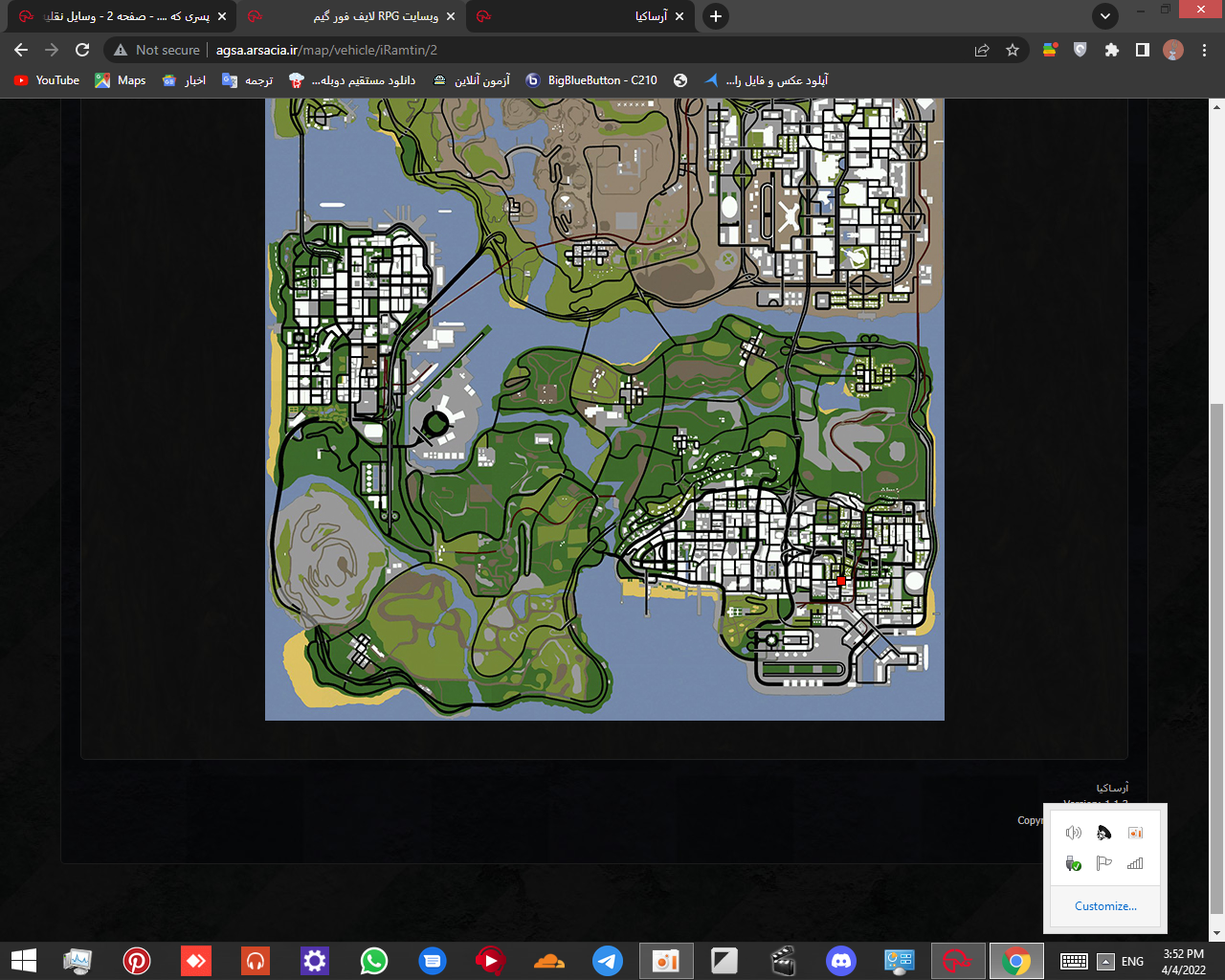Open the globe icon bookmark
1225x980 pixels.
click(680, 80)
